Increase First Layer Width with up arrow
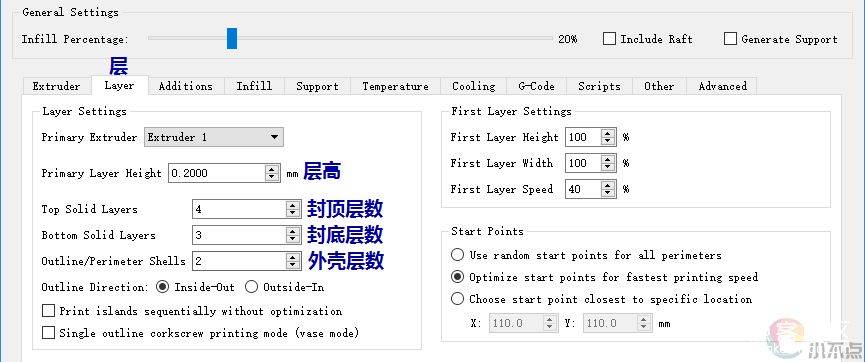The width and height of the screenshot is (865, 362). pos(607,159)
